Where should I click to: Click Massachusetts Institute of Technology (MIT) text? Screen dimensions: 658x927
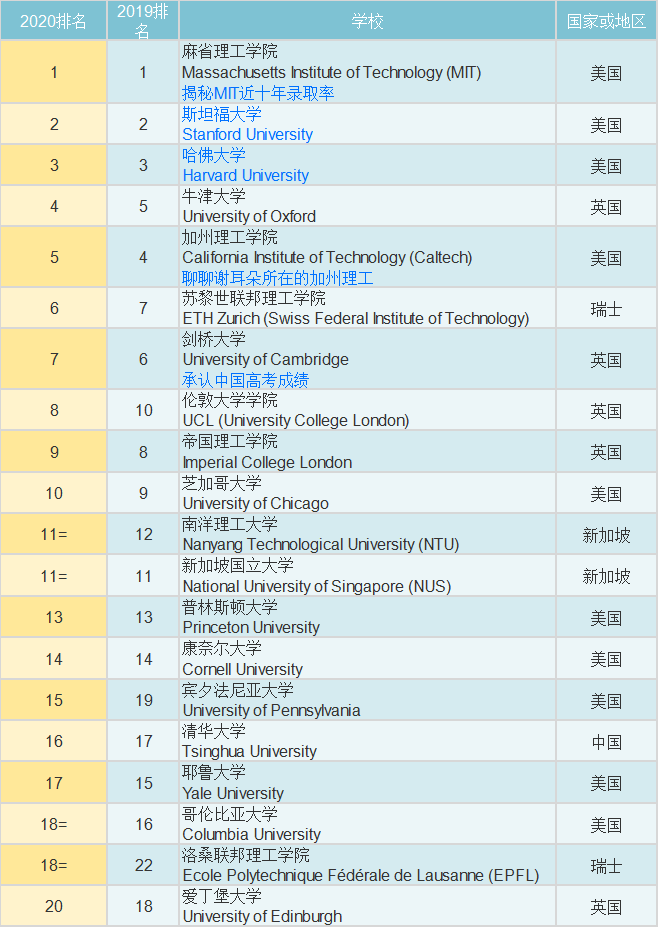tap(332, 73)
